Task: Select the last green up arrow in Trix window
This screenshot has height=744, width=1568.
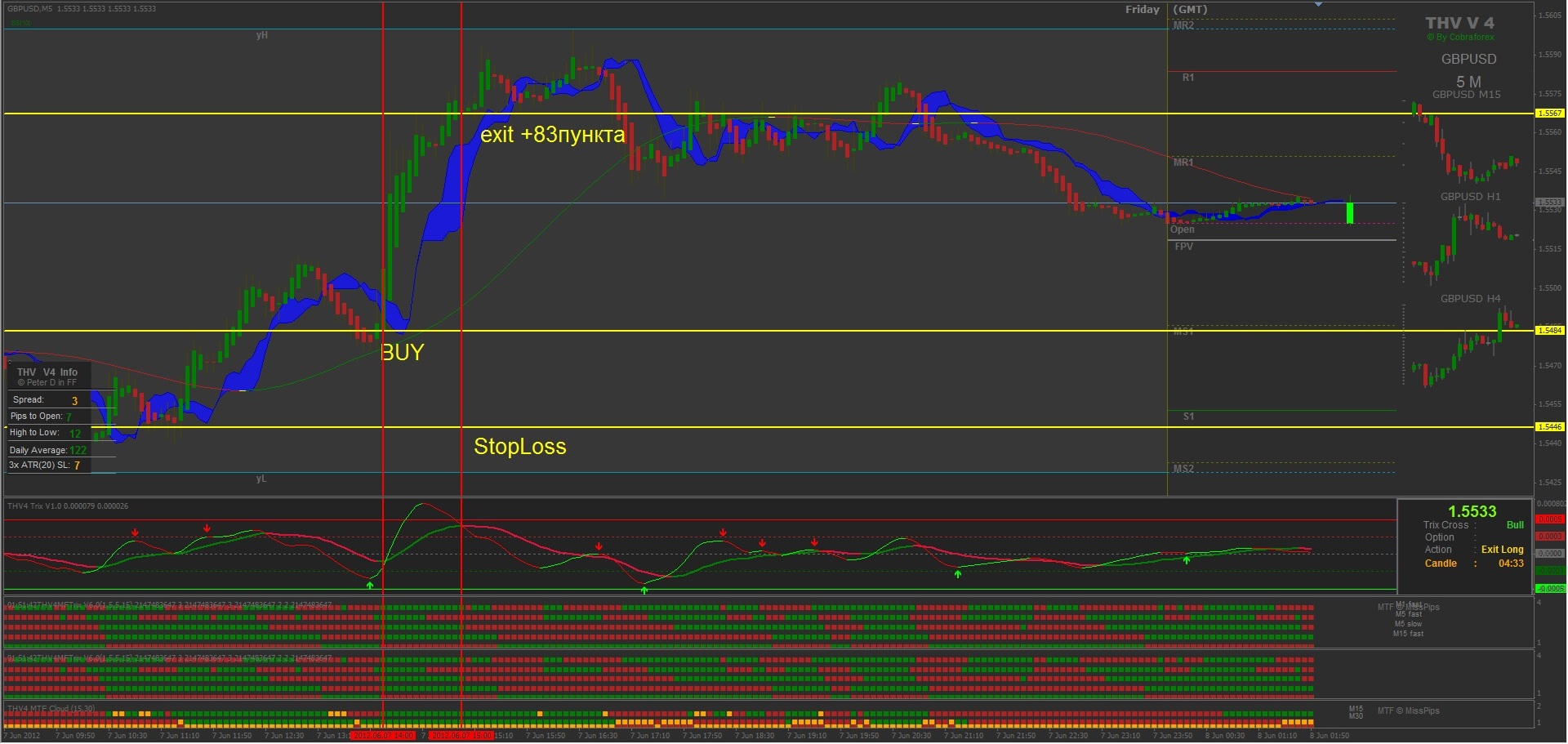Action: tap(1187, 559)
